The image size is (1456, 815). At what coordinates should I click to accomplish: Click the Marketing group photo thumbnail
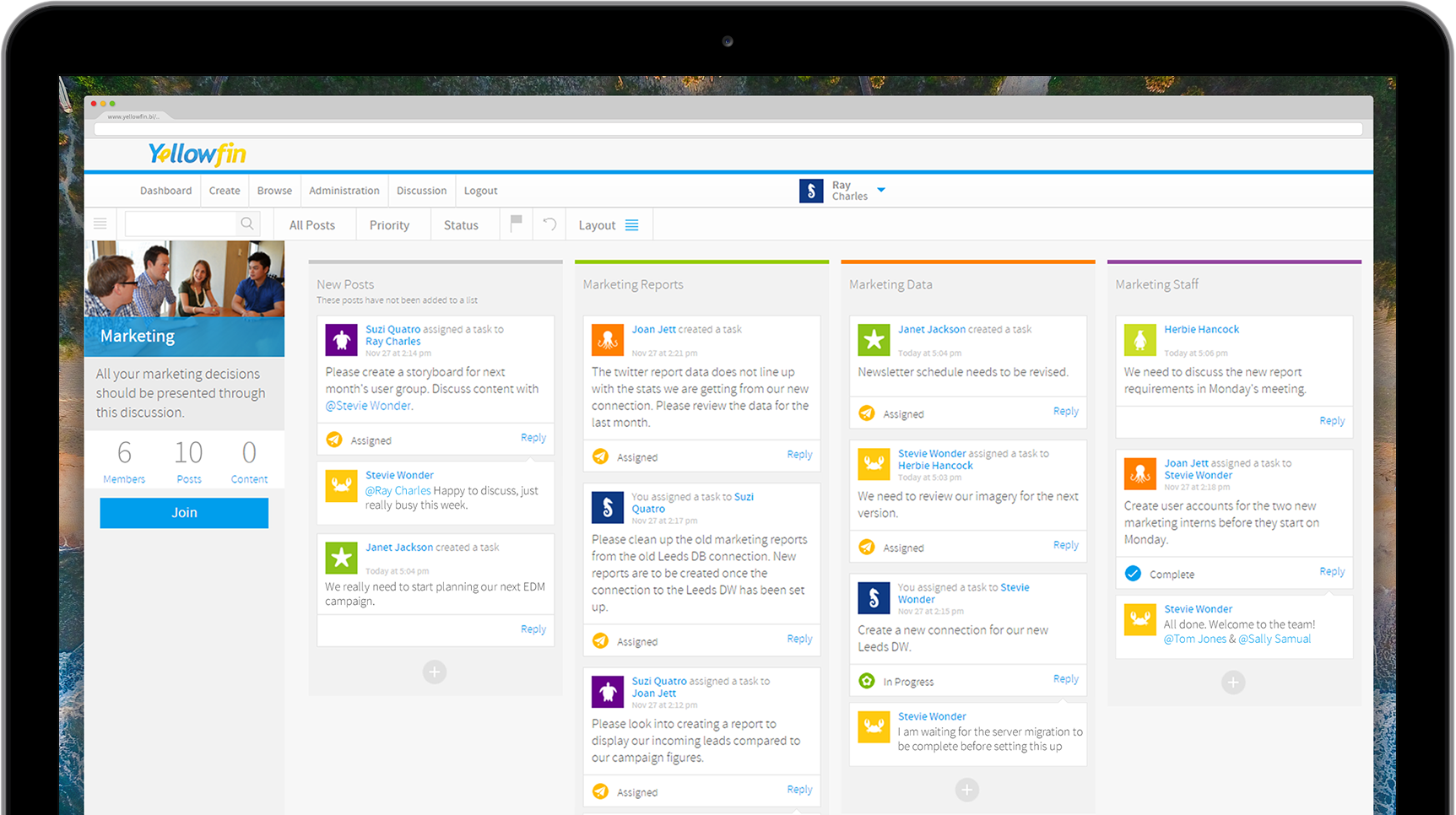click(184, 279)
